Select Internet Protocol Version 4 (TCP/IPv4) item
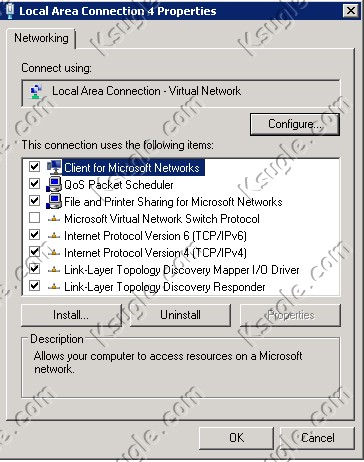Image resolution: width=364 pixels, height=462 pixels. (155, 253)
